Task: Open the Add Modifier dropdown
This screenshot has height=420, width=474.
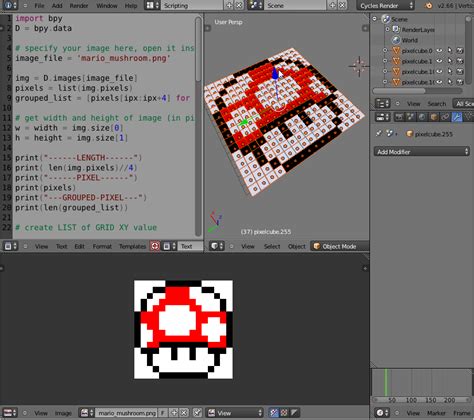Action: point(421,152)
